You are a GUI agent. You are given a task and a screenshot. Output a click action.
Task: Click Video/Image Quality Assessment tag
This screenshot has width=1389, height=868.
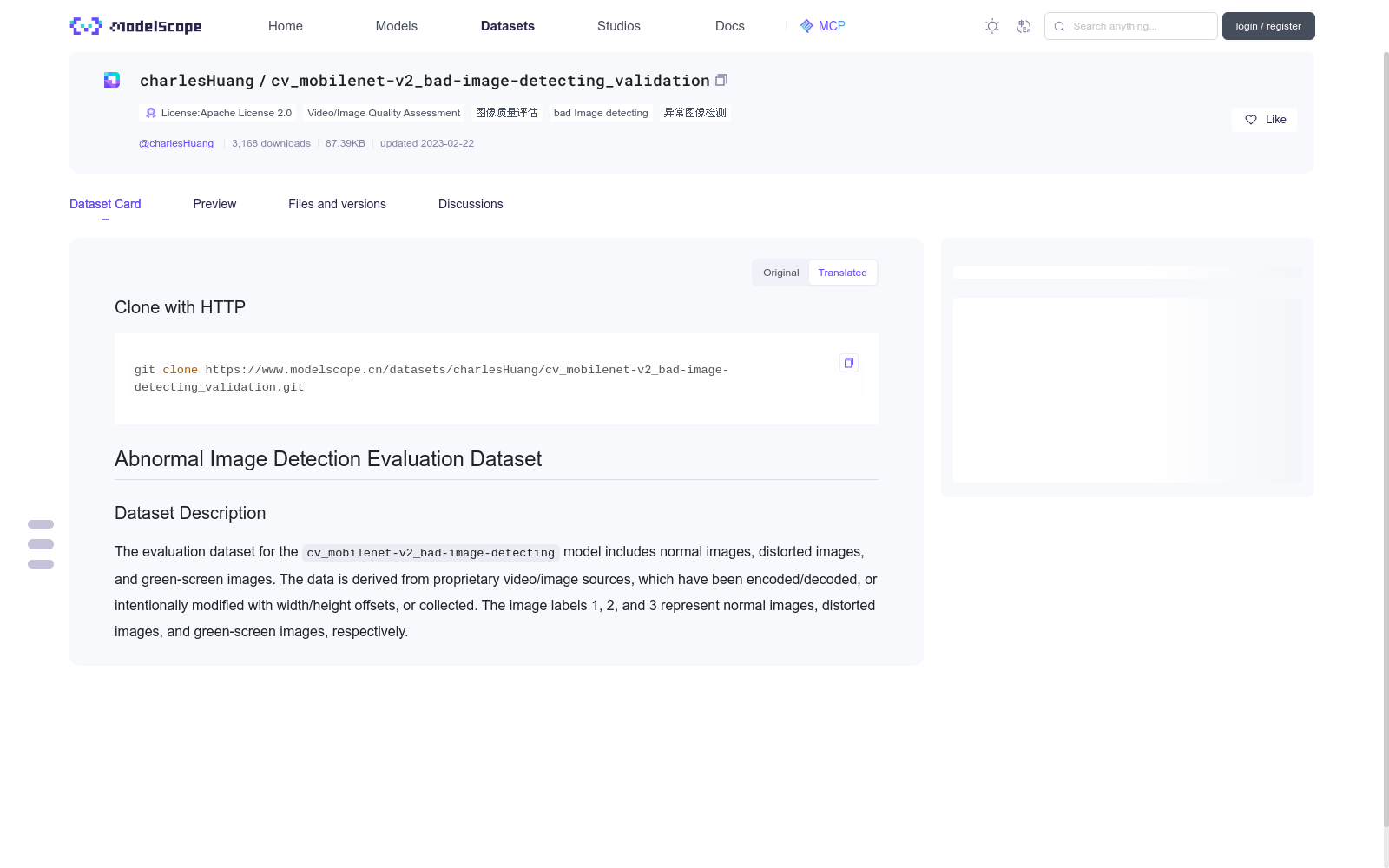384,113
